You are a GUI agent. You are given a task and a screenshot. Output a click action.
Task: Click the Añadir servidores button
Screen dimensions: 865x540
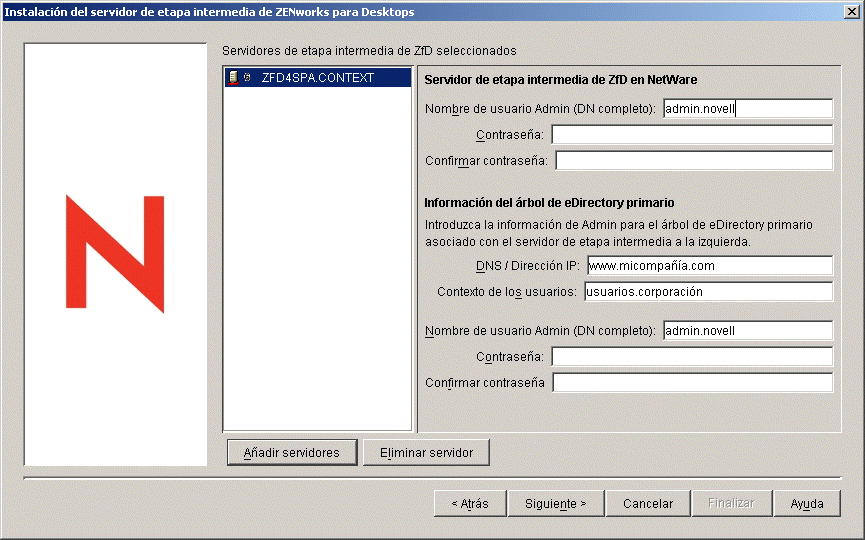pos(292,453)
